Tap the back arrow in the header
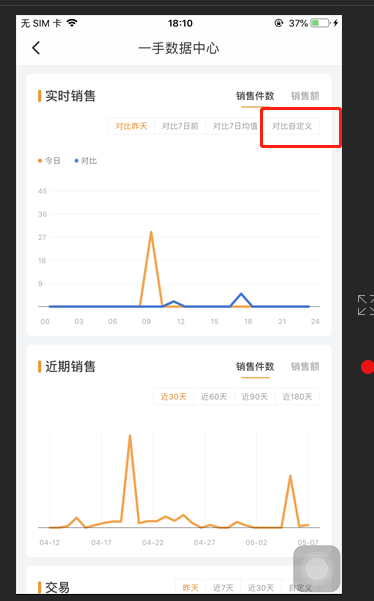374x601 pixels. 36,48
